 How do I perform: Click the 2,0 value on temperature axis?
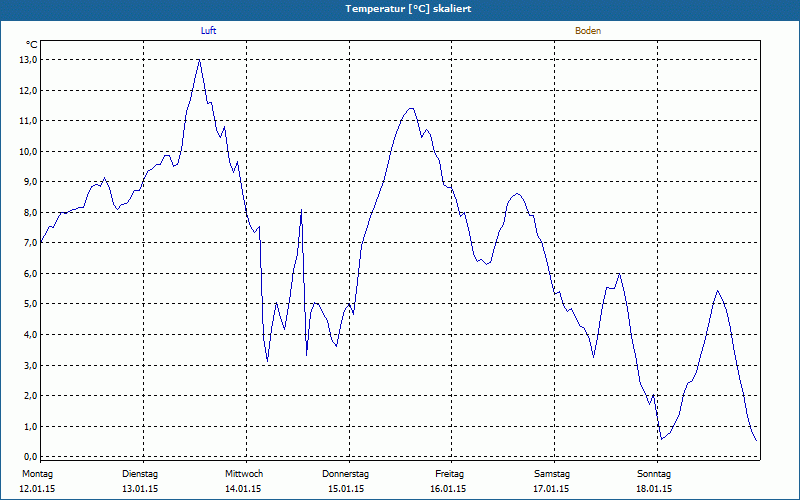[x=30, y=395]
